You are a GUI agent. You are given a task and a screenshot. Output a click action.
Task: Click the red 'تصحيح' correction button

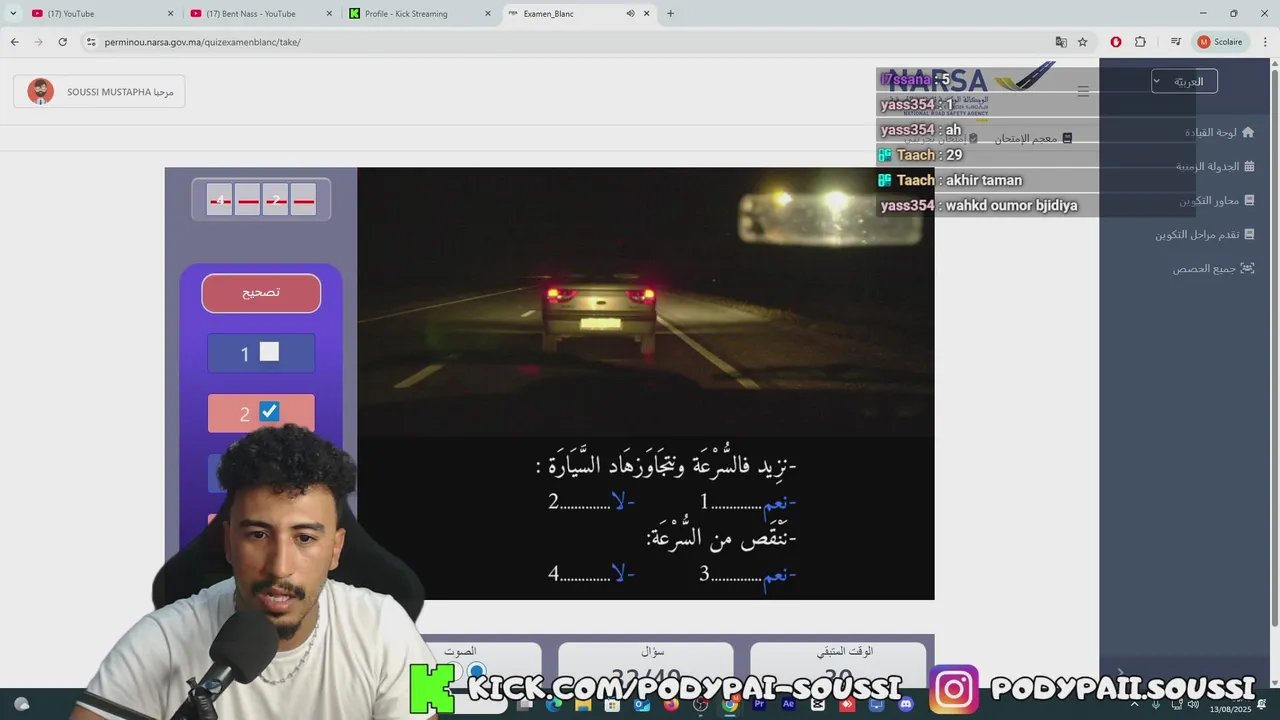(261, 293)
